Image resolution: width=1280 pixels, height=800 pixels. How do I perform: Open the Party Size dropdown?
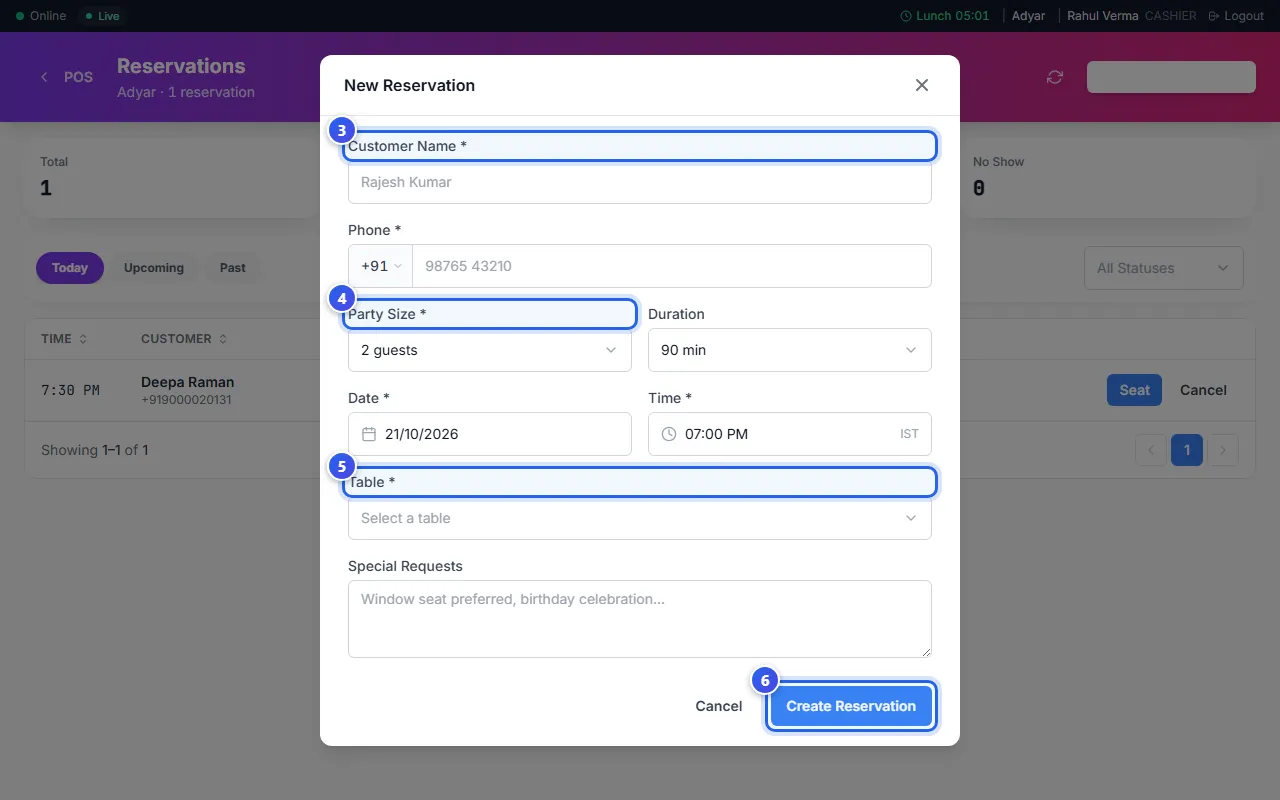coord(490,350)
